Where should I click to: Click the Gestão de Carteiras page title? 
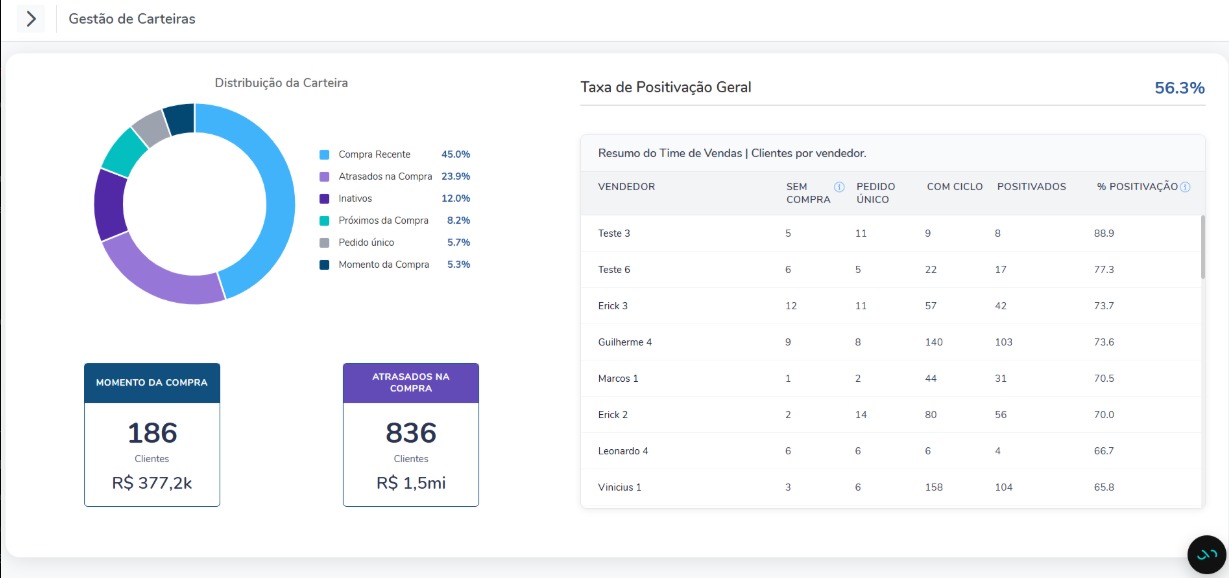pyautogui.click(x=132, y=19)
